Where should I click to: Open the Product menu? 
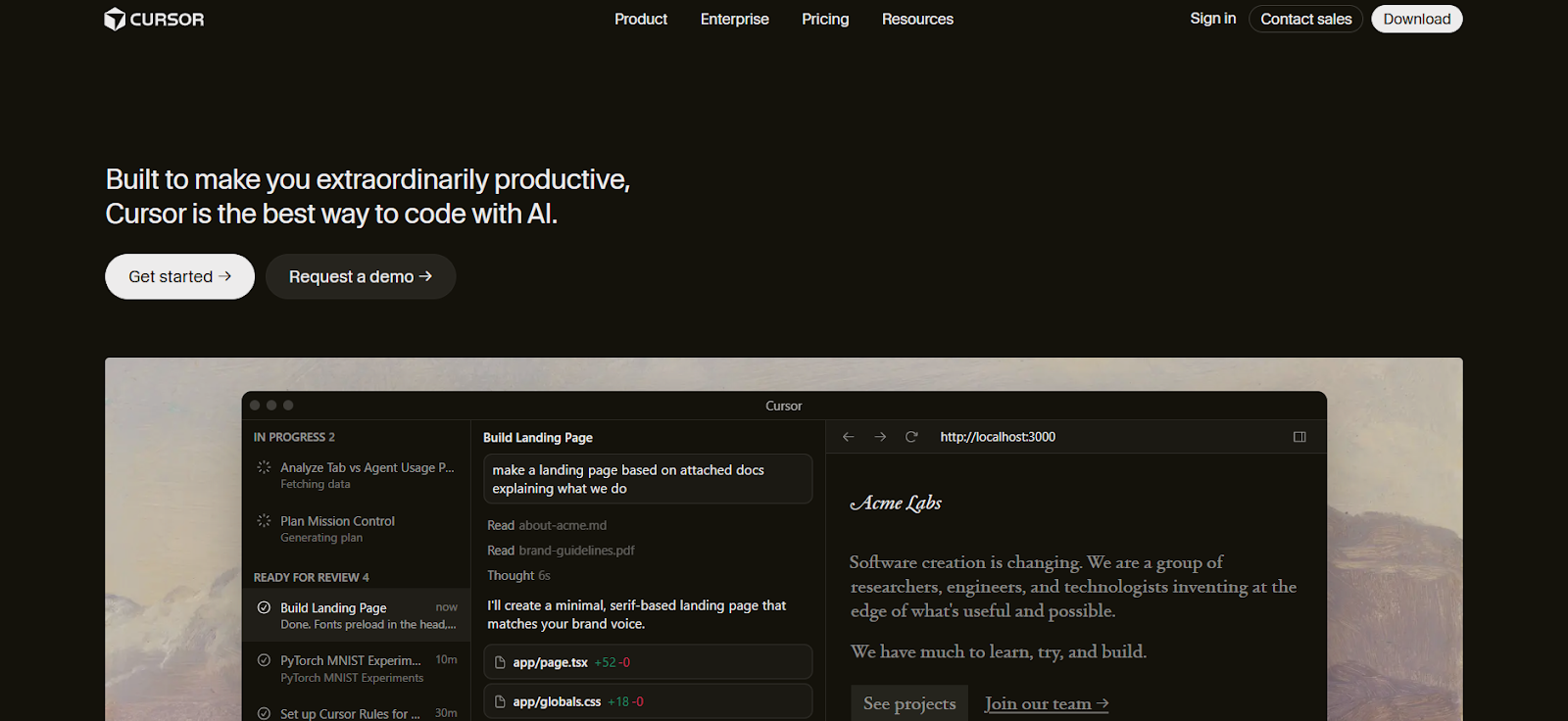[641, 19]
